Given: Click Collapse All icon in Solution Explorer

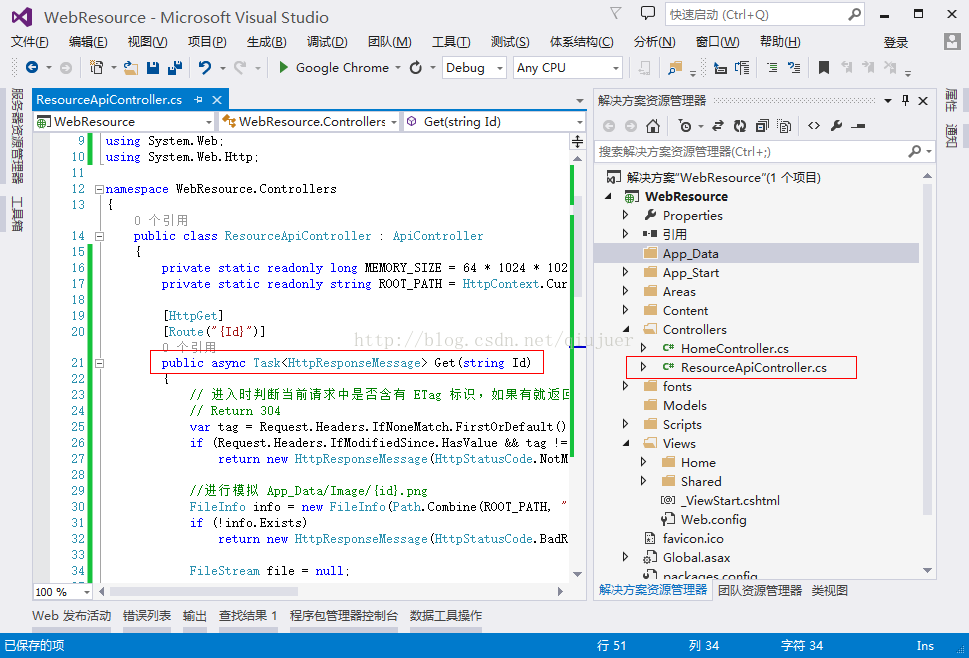Looking at the screenshot, I should (762, 126).
